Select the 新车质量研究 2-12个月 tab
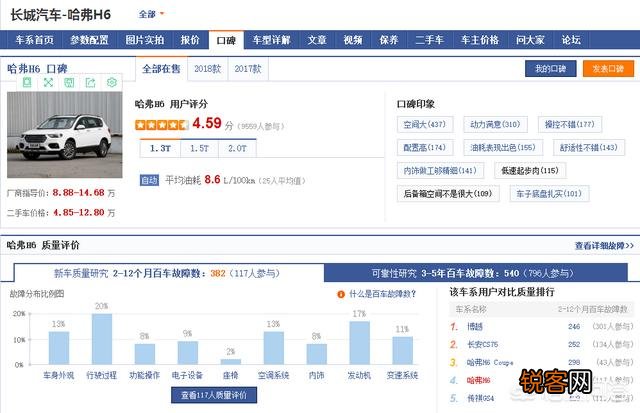 [169, 273]
